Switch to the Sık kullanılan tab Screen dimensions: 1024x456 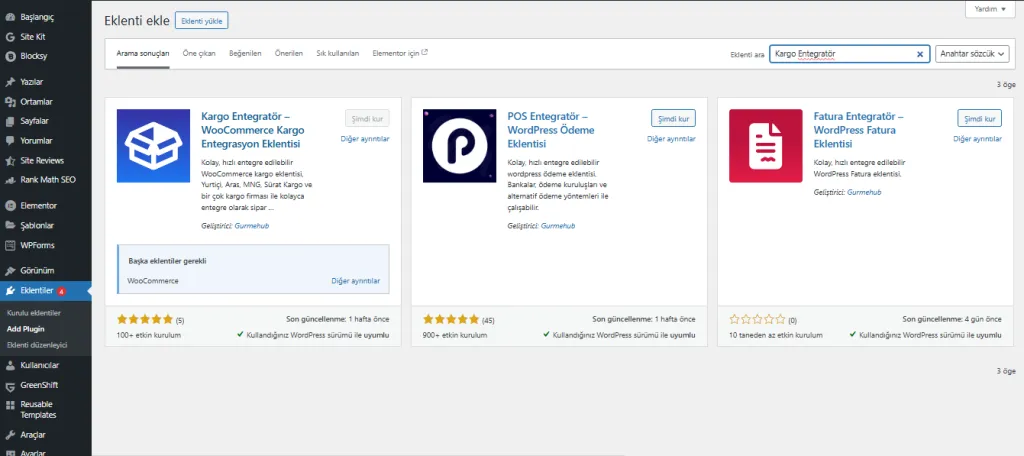(x=338, y=54)
